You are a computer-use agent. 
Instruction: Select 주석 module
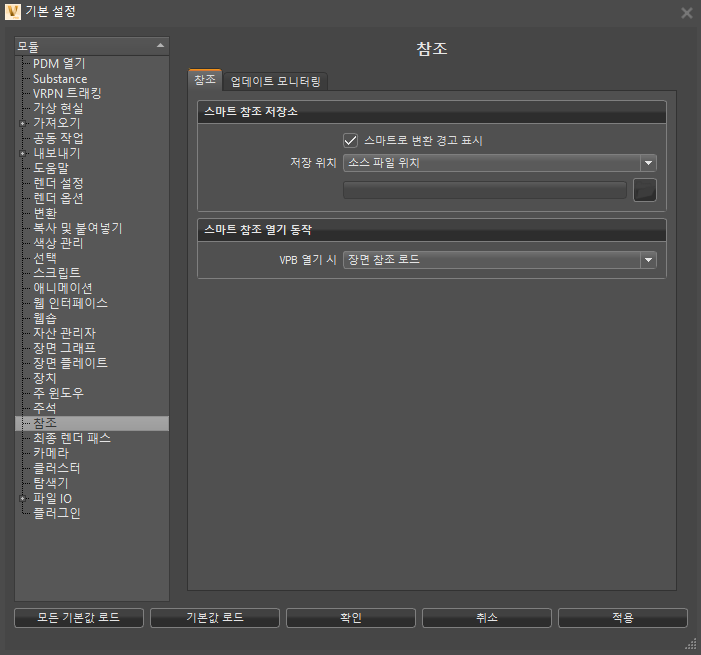click(45, 408)
